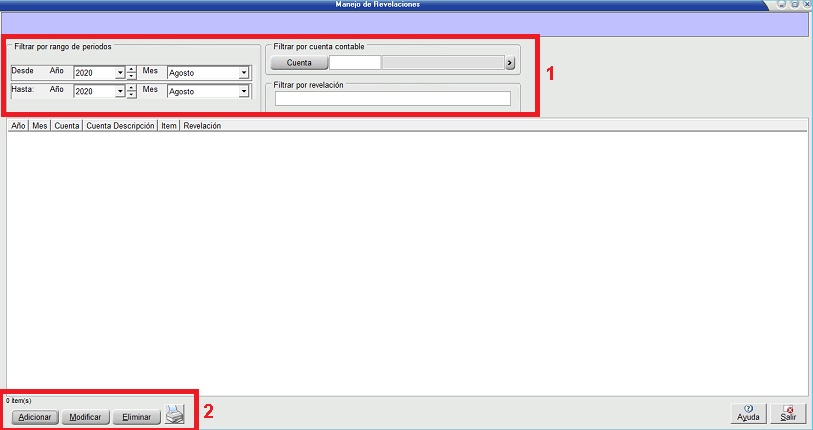Expand the Hasta Mes dropdown showing Agosto

tap(244, 92)
